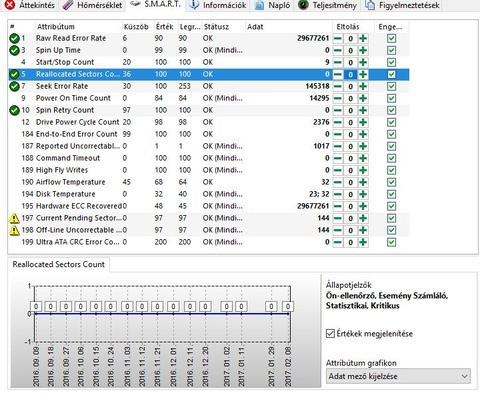Click plus in Off-Line Uncorrectable row
480x395 pixels.
(x=363, y=230)
